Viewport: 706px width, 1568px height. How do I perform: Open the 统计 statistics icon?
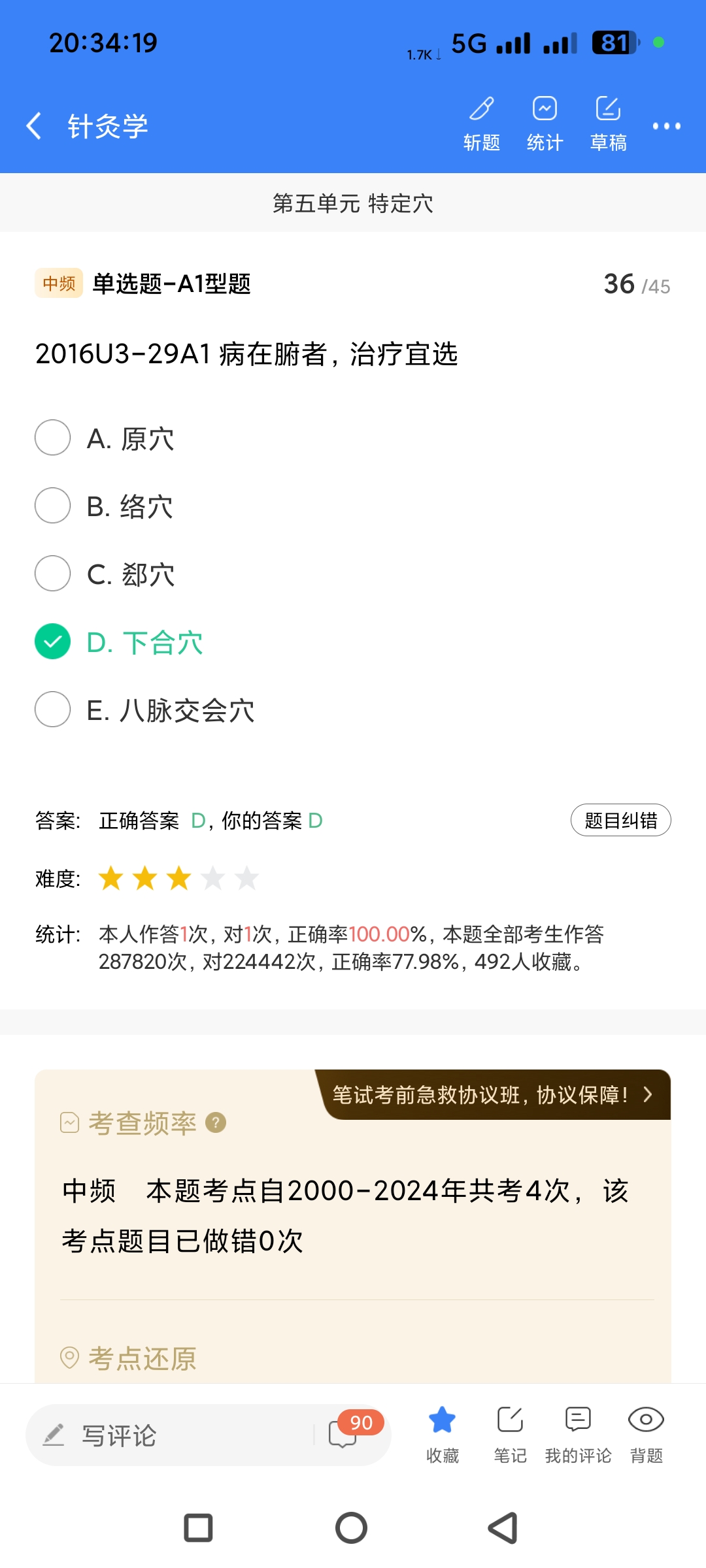[x=545, y=122]
